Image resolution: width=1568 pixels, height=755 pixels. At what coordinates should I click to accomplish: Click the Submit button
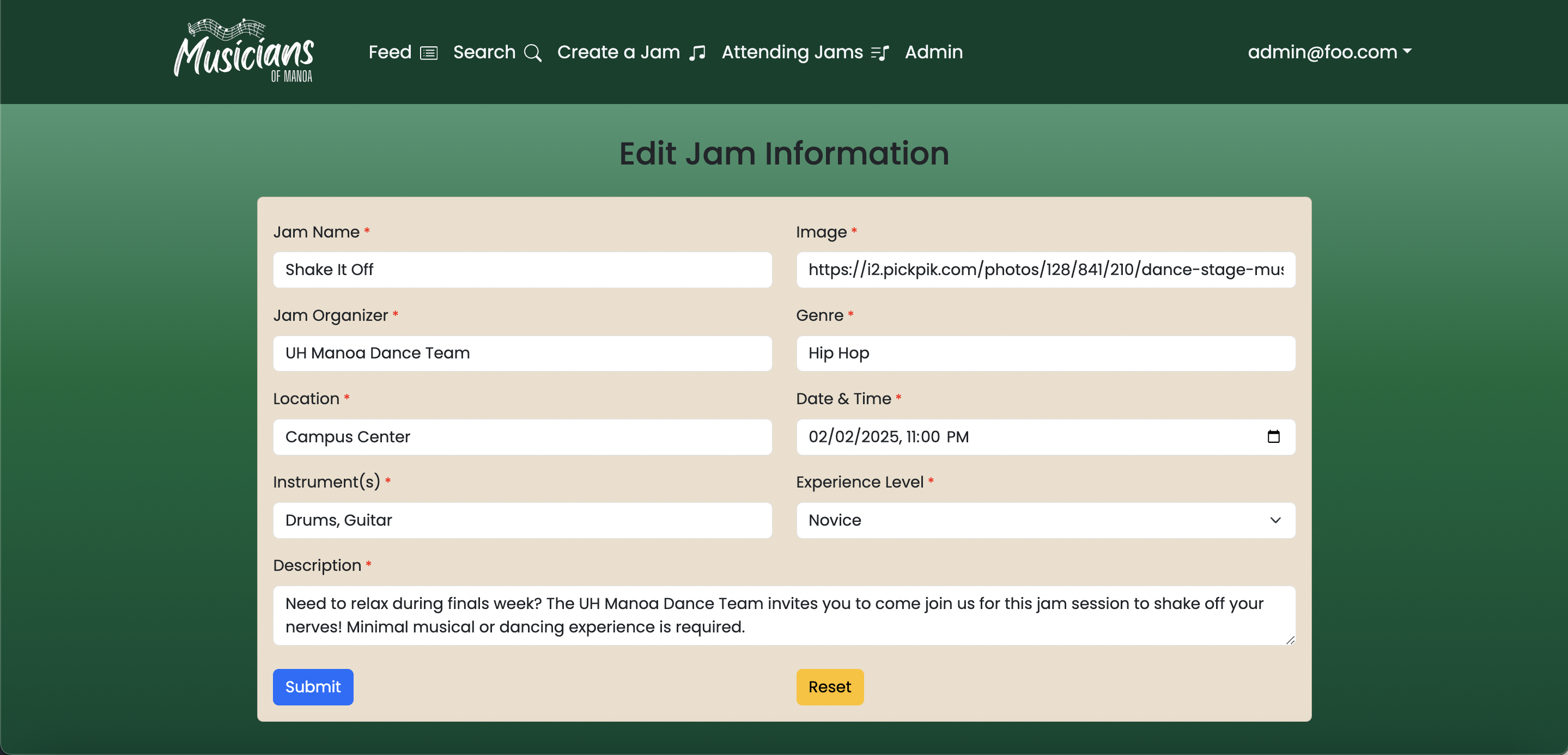(x=313, y=687)
